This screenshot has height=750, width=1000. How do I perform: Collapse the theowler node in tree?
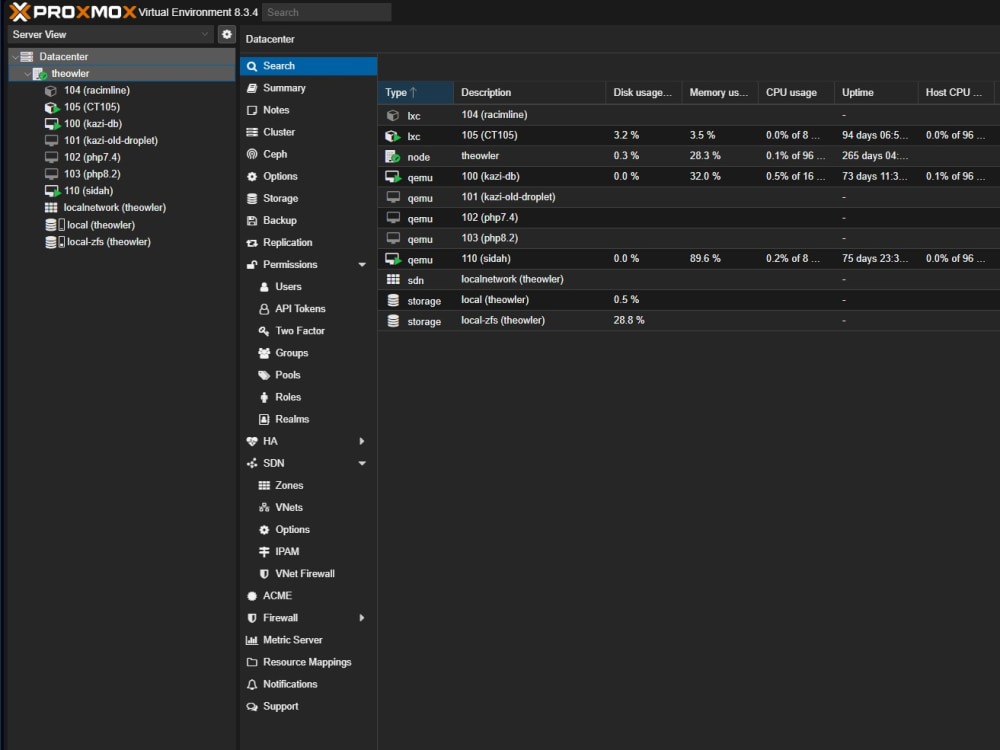pyautogui.click(x=27, y=74)
